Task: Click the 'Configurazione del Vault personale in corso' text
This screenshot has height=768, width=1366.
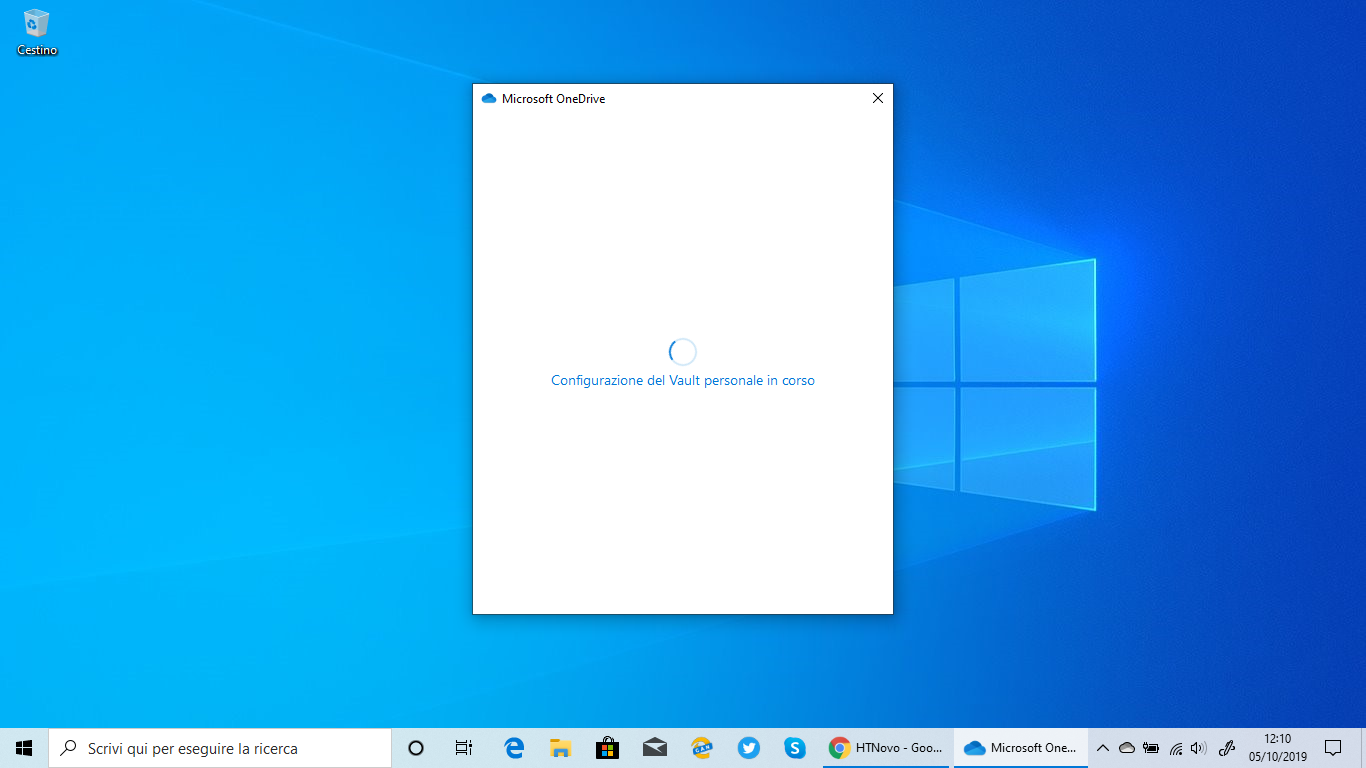Action: tap(683, 380)
